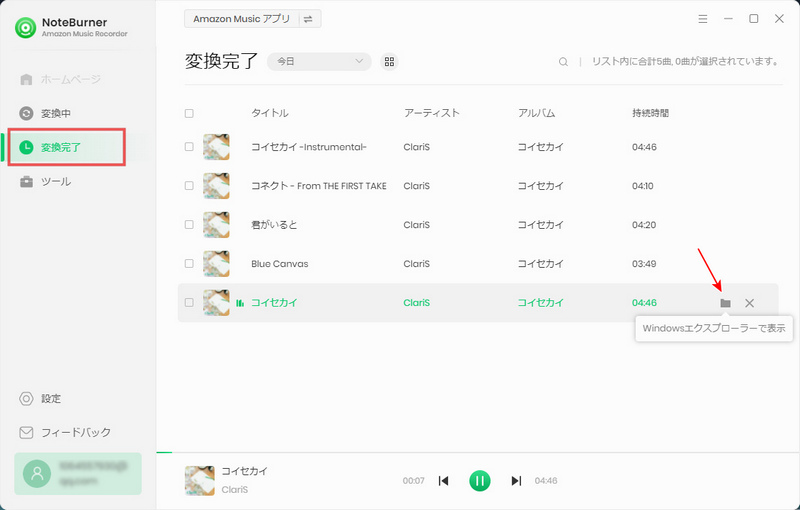
Task: Check コネクト - From THE FIRST TAKE checkbox
Action: coord(189,186)
